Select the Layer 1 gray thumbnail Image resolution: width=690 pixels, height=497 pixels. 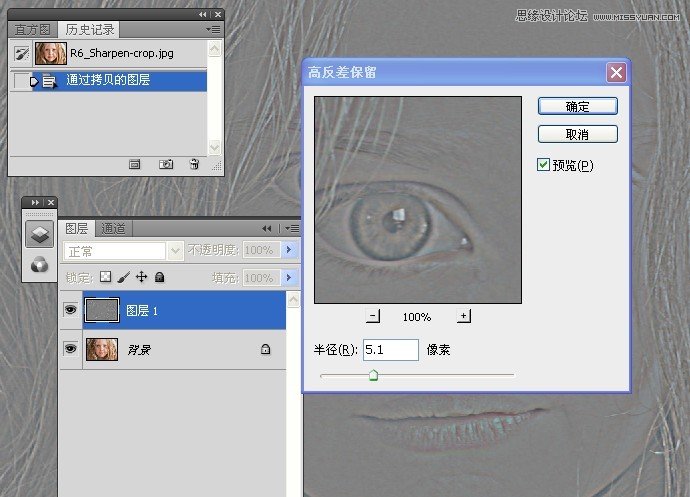102,310
